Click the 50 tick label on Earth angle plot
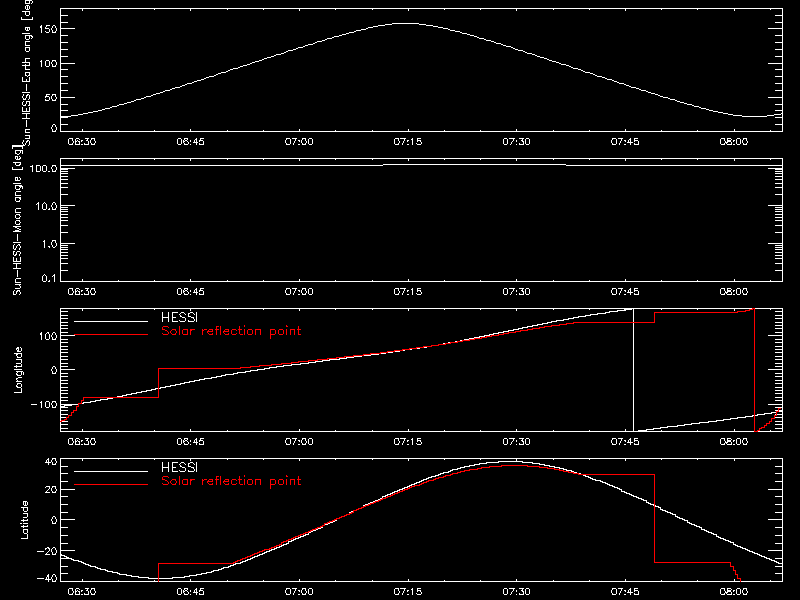 click(51, 97)
